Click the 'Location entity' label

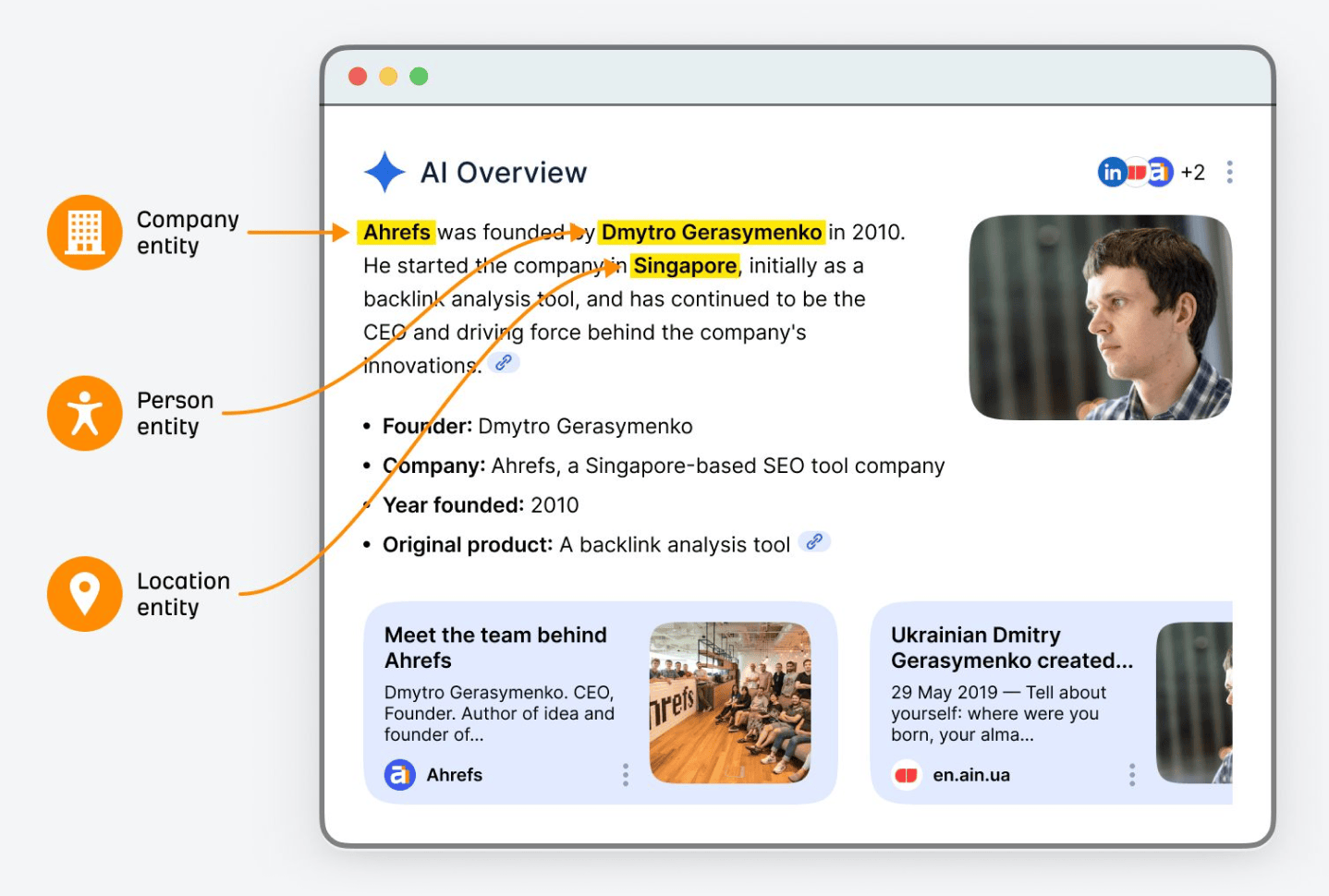183,594
